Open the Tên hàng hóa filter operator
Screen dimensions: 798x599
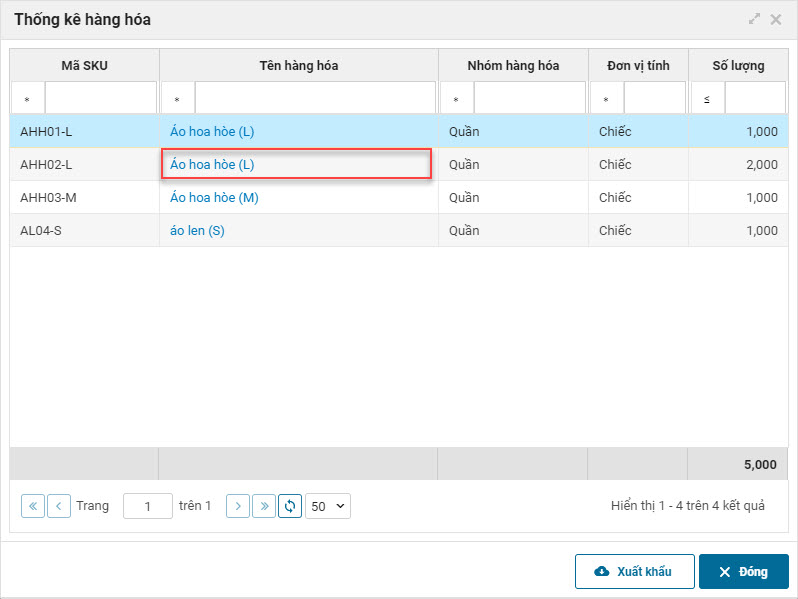(x=177, y=99)
